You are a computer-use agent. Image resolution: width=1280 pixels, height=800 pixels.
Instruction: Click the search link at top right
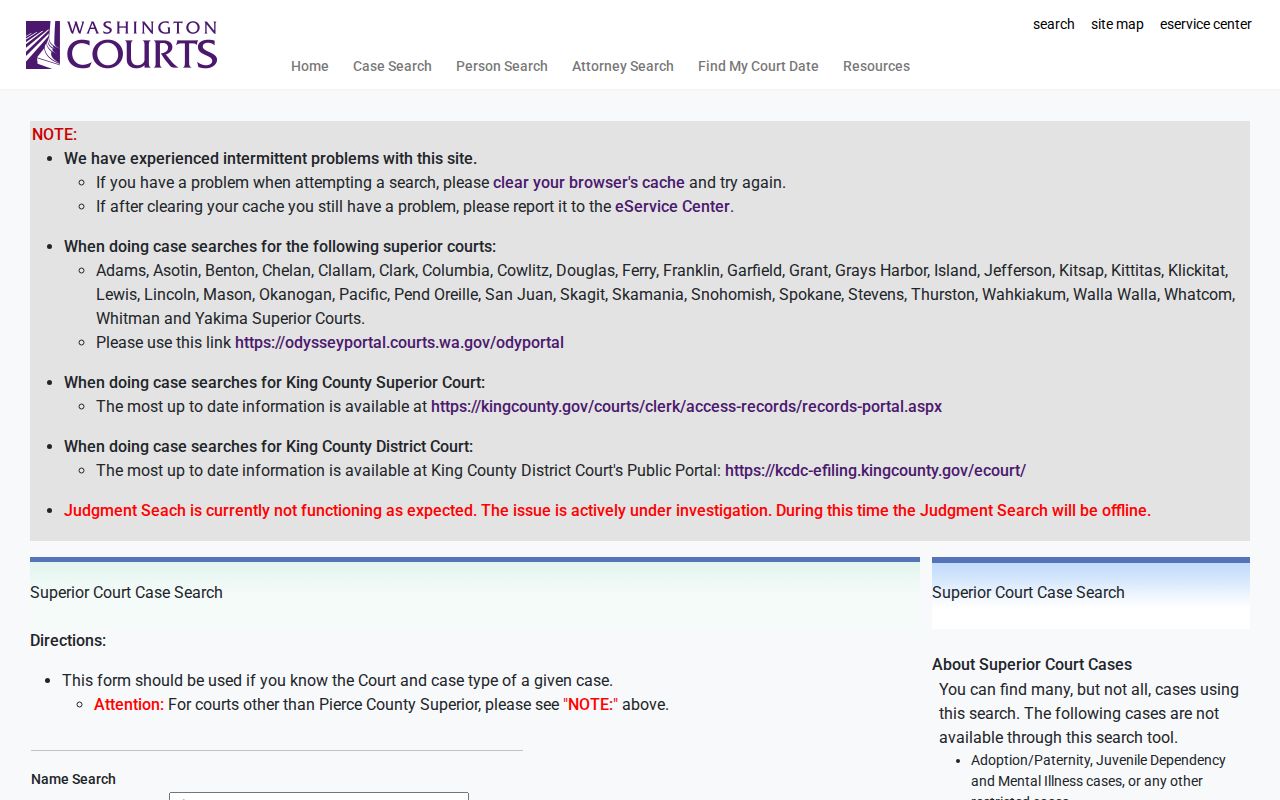click(1054, 24)
